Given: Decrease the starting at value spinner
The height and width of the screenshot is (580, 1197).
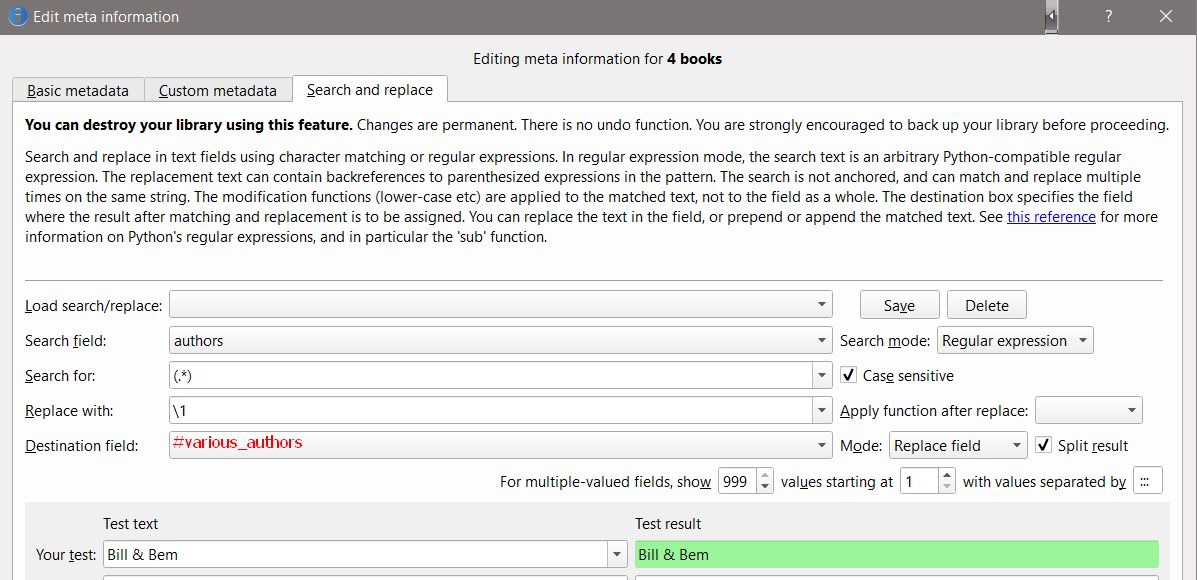Looking at the screenshot, I should point(947,487).
